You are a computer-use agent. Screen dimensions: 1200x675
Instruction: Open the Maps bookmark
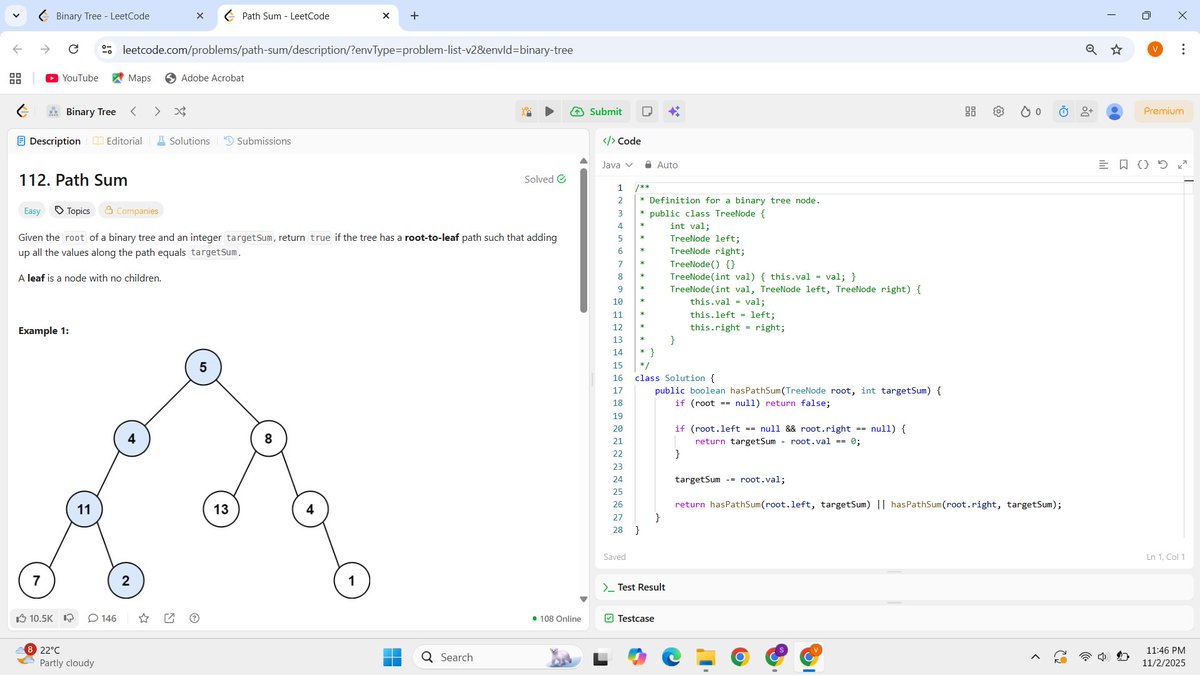coord(131,78)
